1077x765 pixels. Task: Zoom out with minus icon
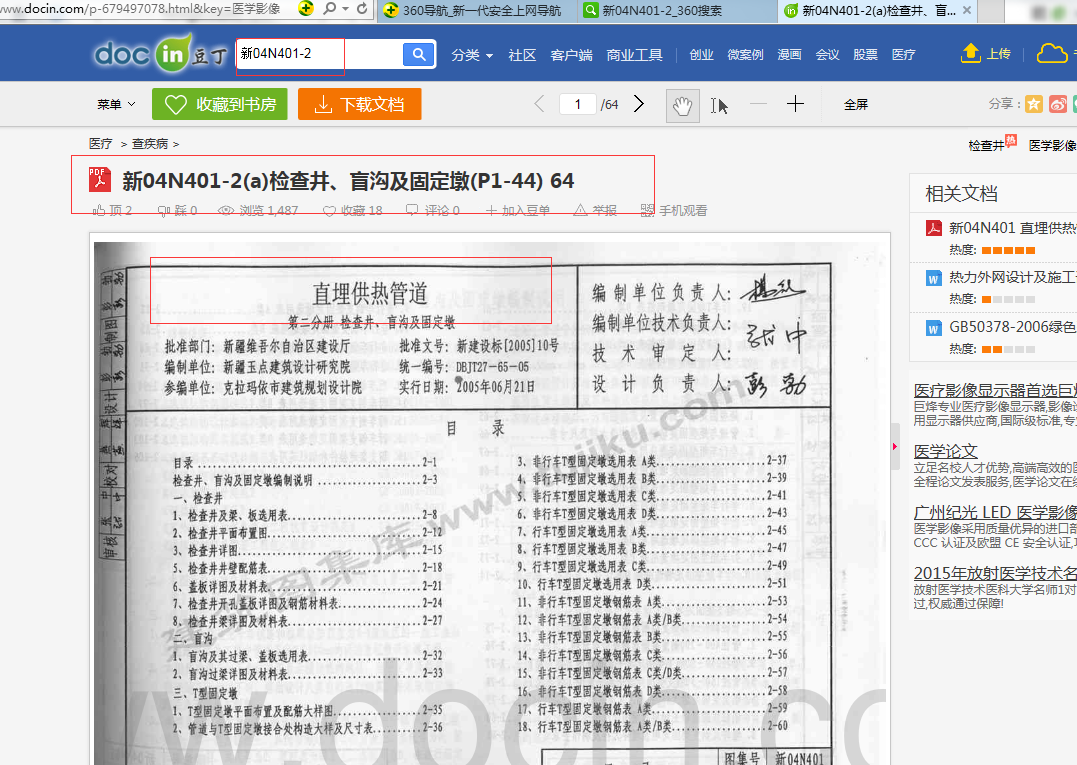(x=758, y=104)
